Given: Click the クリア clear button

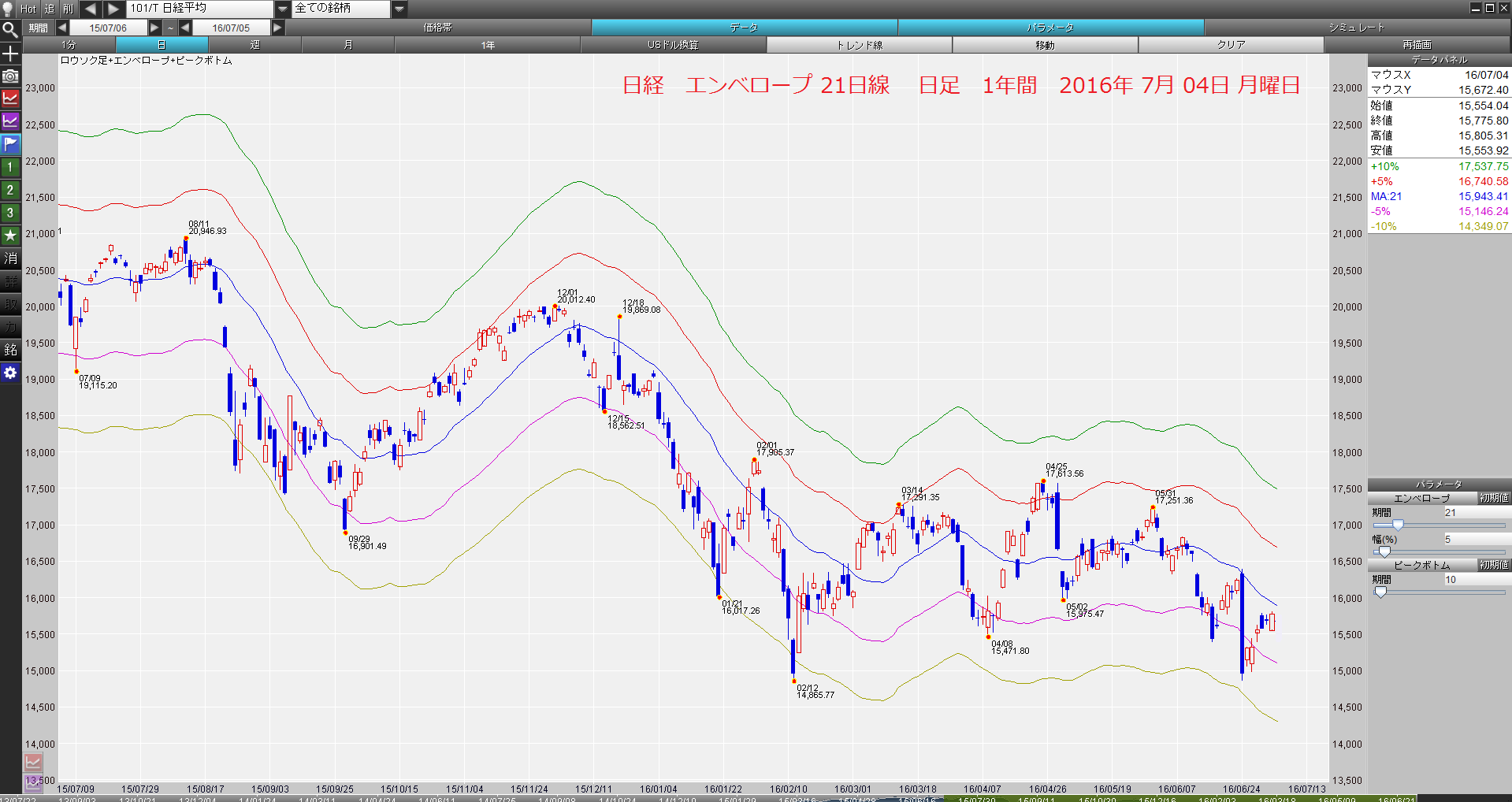Looking at the screenshot, I should [x=1232, y=45].
